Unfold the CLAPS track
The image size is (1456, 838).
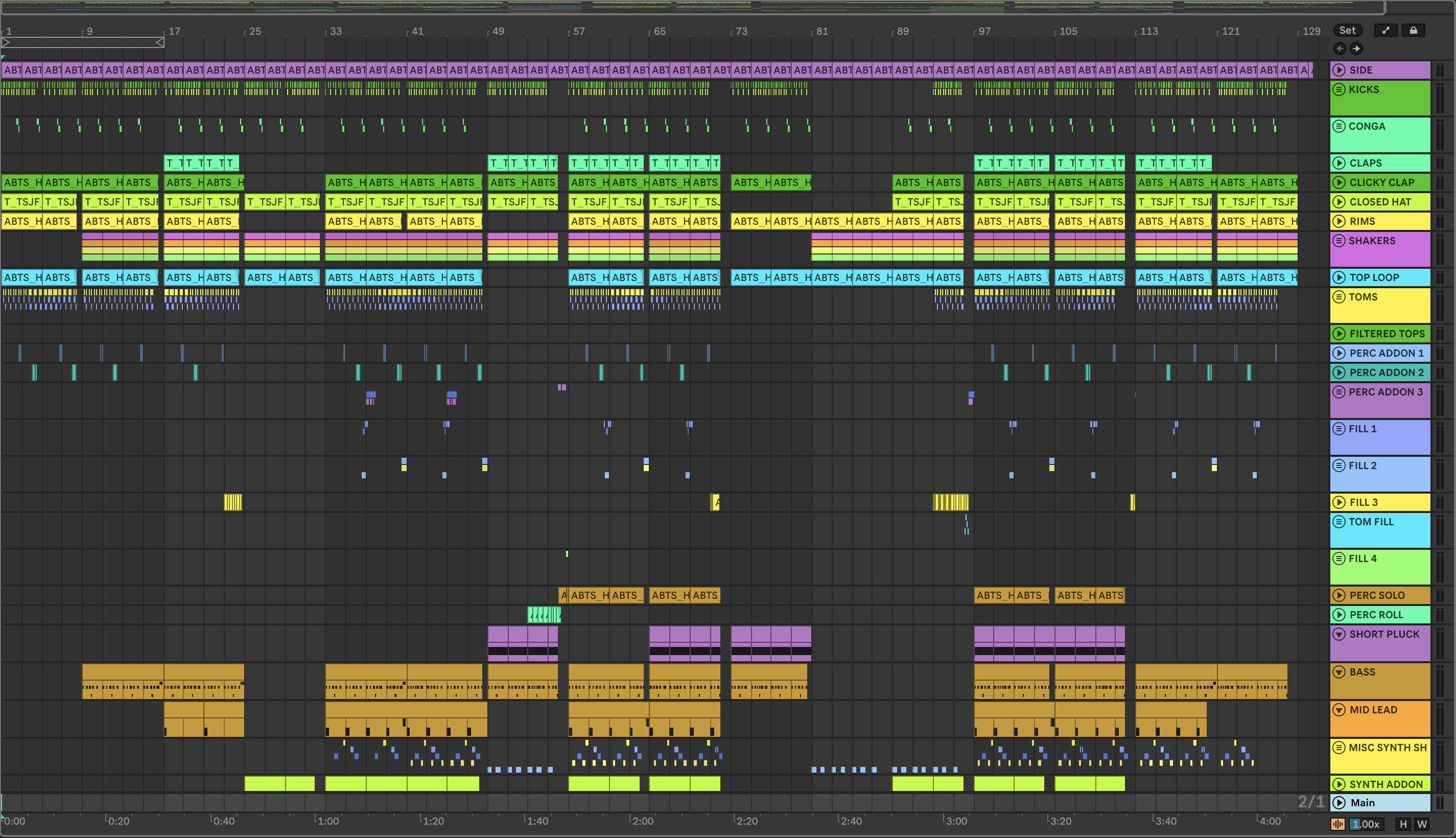point(1339,163)
